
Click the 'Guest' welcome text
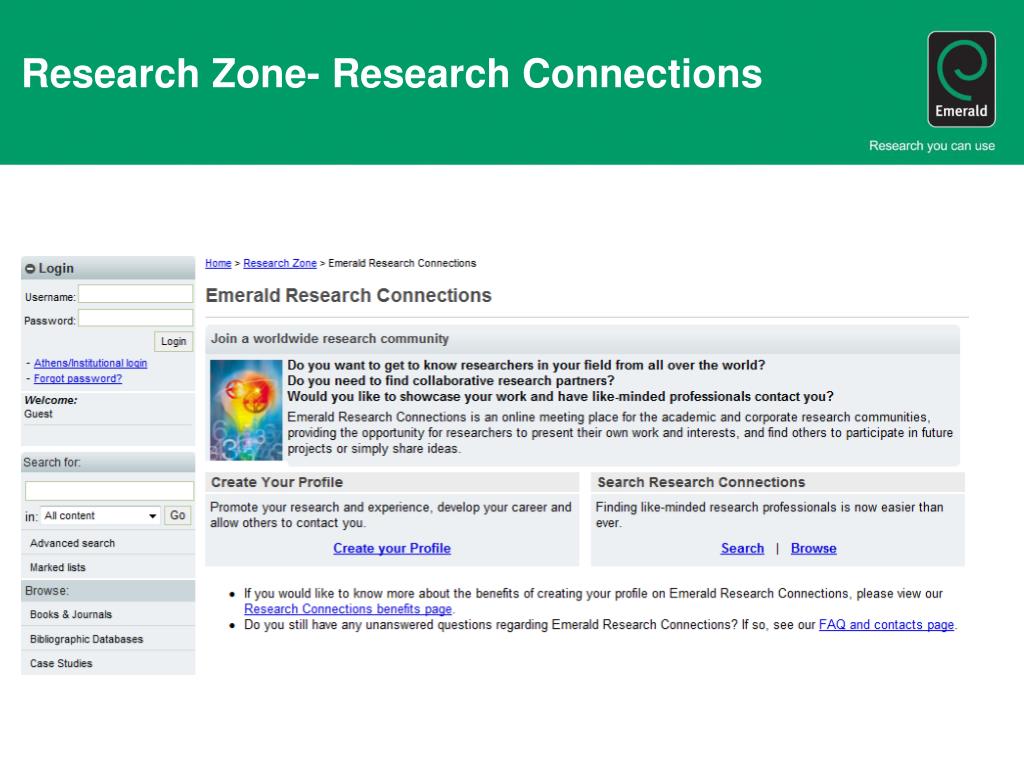[x=39, y=414]
